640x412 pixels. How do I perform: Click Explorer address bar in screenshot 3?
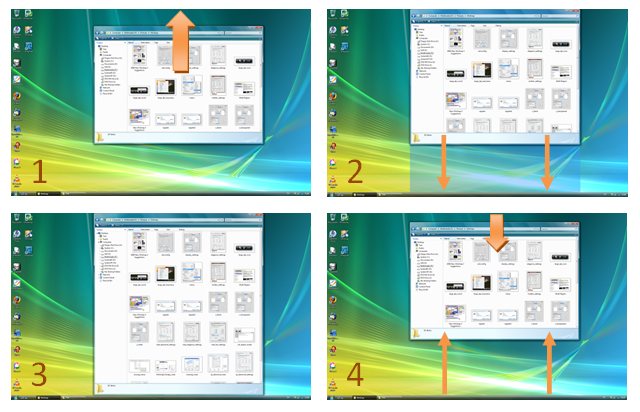coord(164,220)
